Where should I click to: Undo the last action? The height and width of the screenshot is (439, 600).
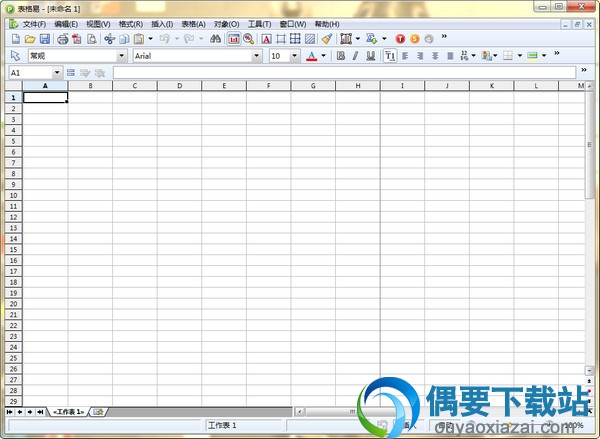pyautogui.click(x=165, y=39)
